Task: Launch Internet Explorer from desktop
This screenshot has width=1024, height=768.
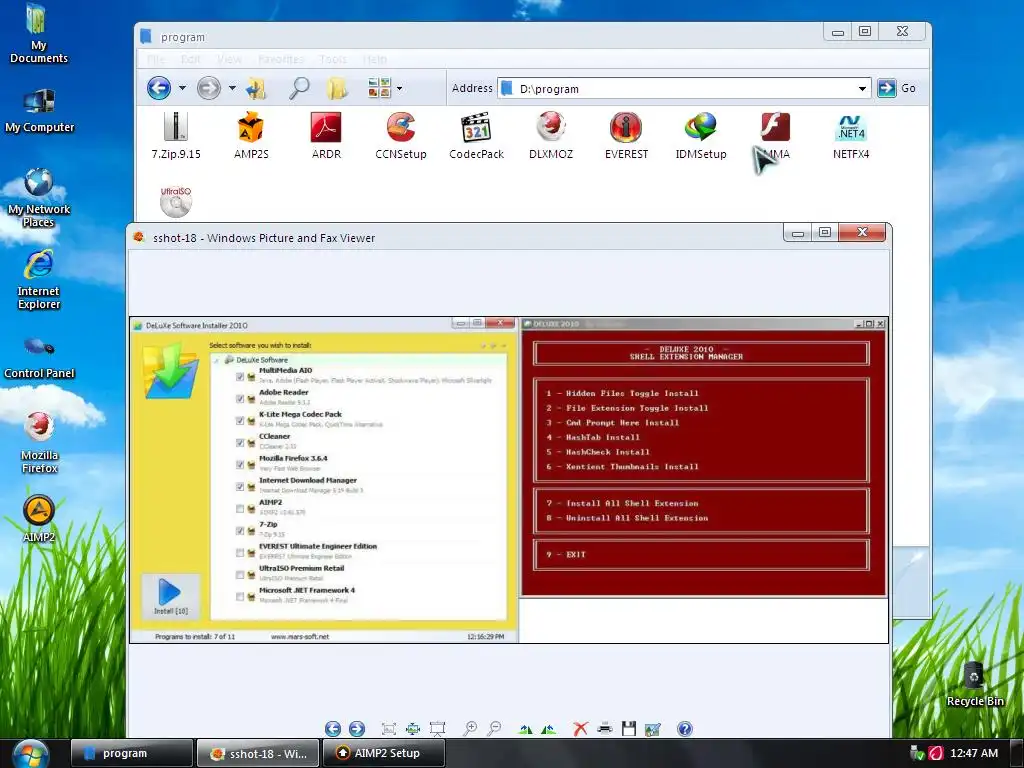Action: click(39, 280)
